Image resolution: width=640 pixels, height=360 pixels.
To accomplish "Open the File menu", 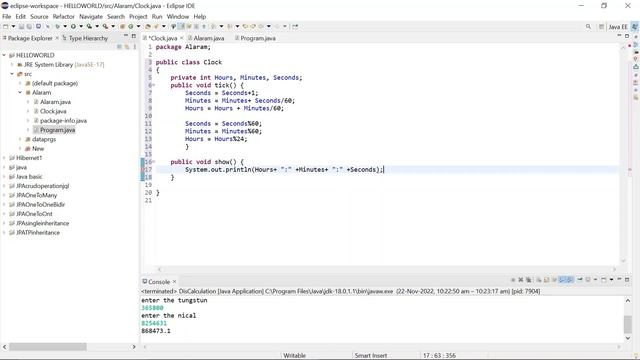I will (x=7, y=16).
